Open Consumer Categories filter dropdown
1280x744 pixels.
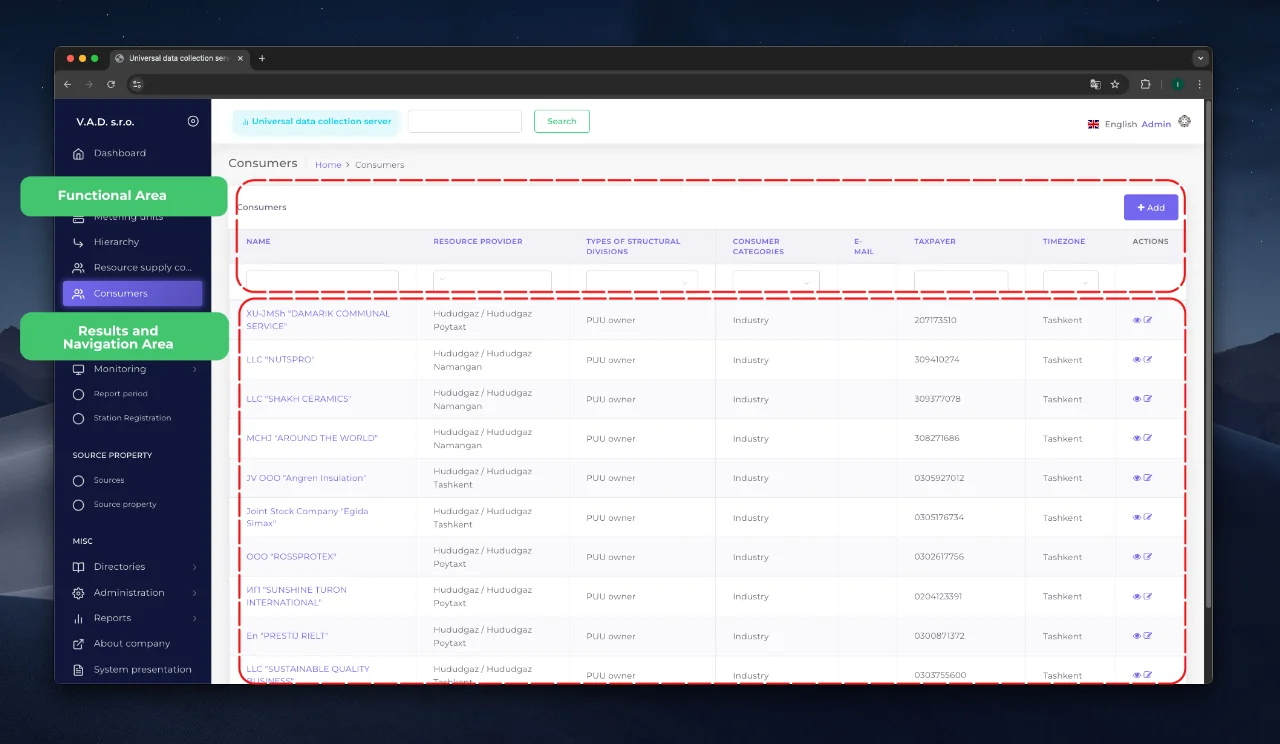(776, 281)
